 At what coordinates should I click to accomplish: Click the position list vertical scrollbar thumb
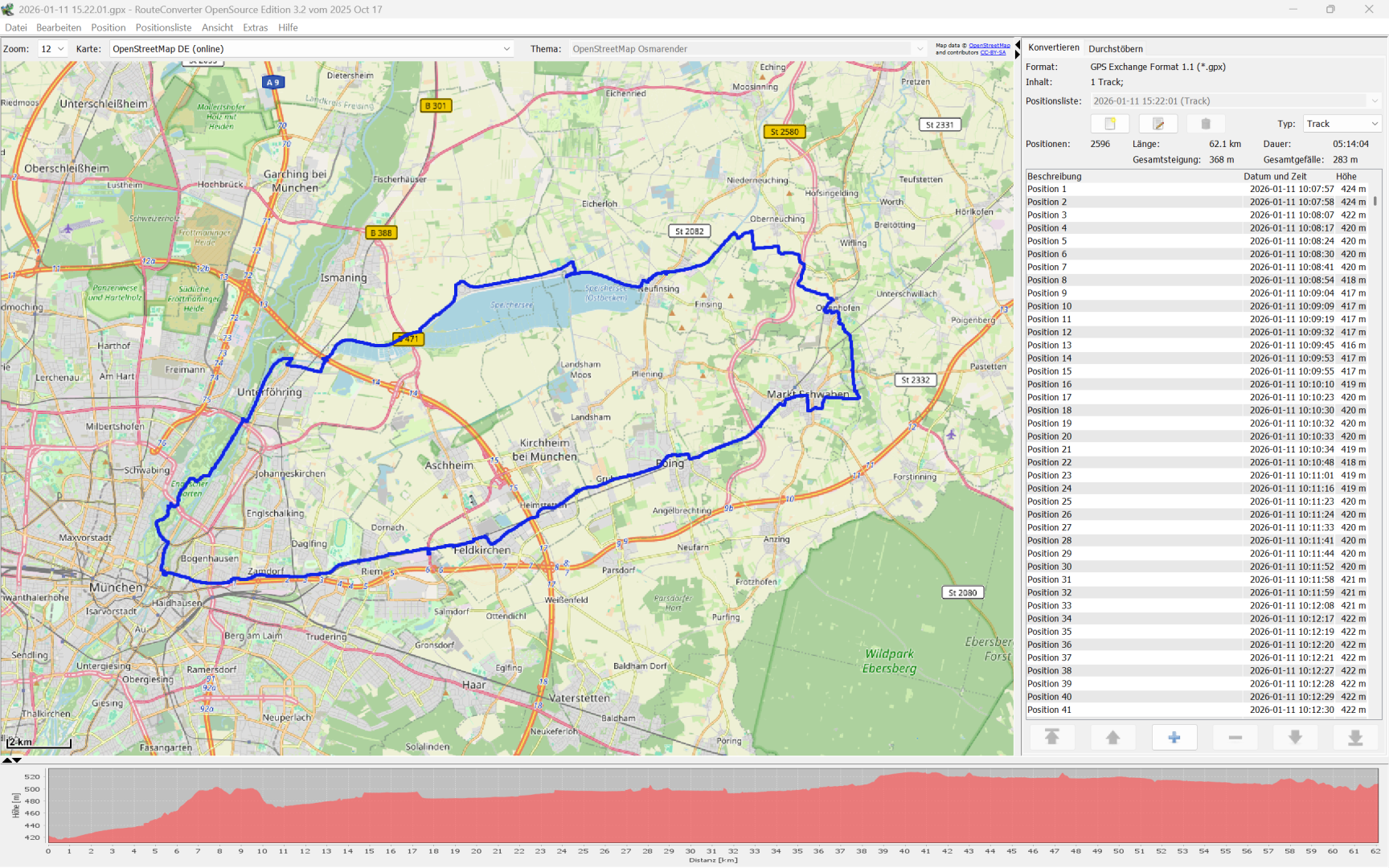coord(1375,201)
